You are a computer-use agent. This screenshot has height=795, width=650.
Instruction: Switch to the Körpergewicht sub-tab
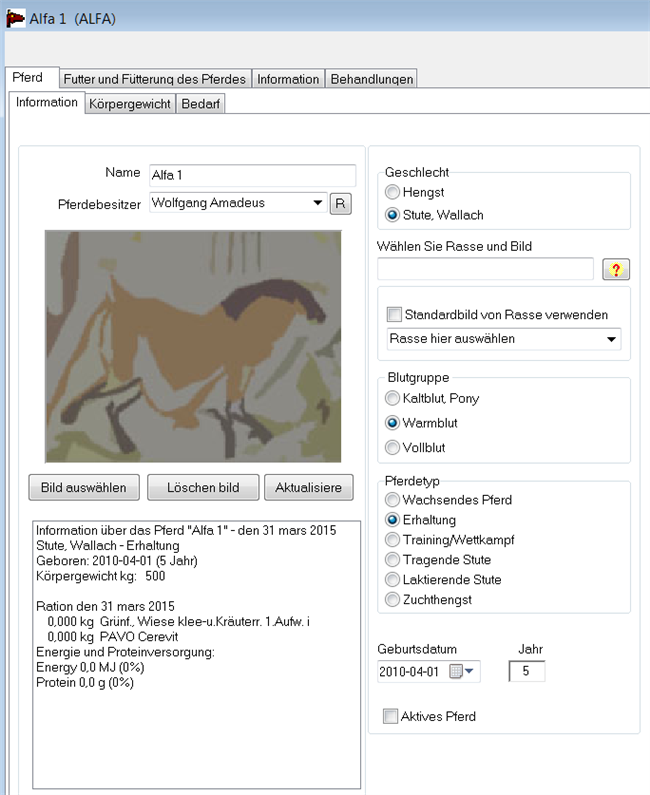pos(130,104)
